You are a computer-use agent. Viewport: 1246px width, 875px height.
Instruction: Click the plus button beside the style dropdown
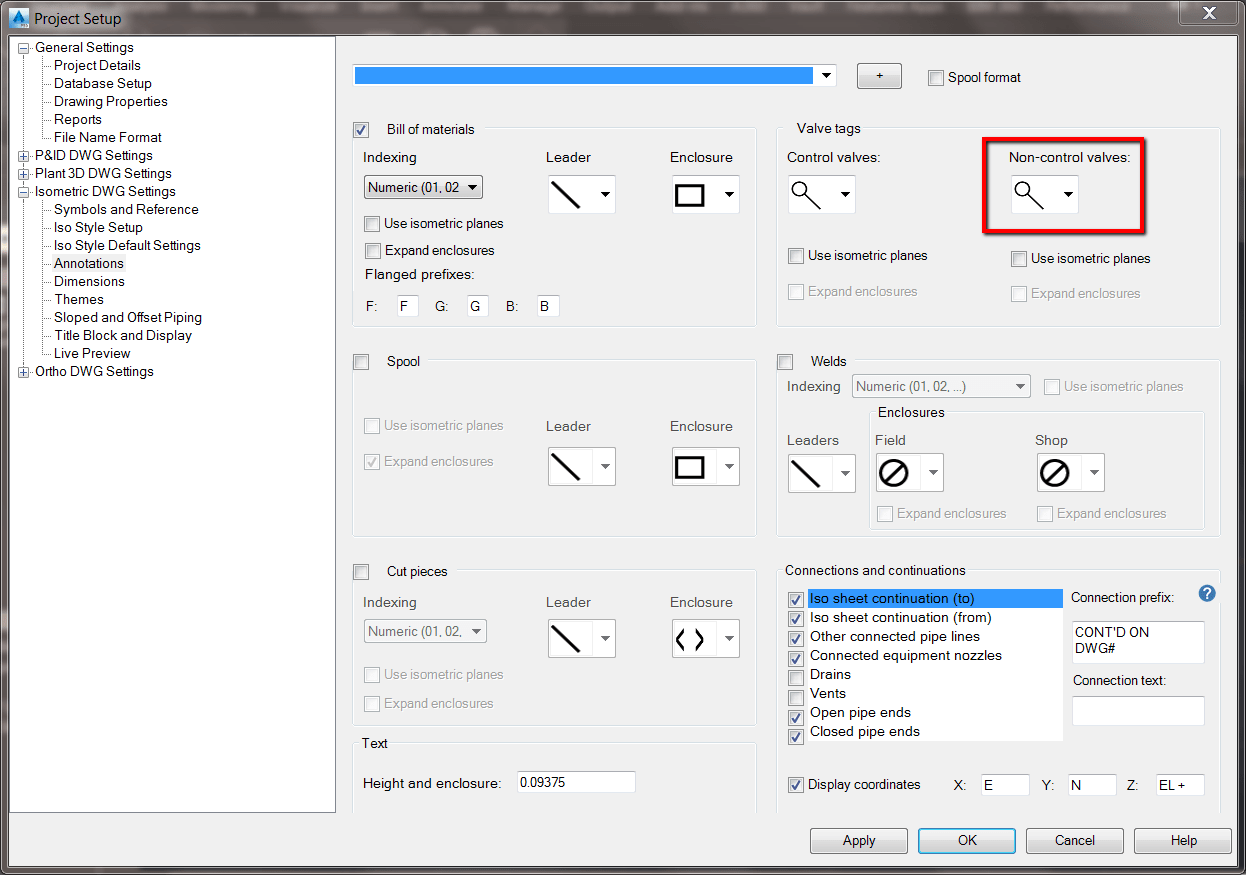879,76
